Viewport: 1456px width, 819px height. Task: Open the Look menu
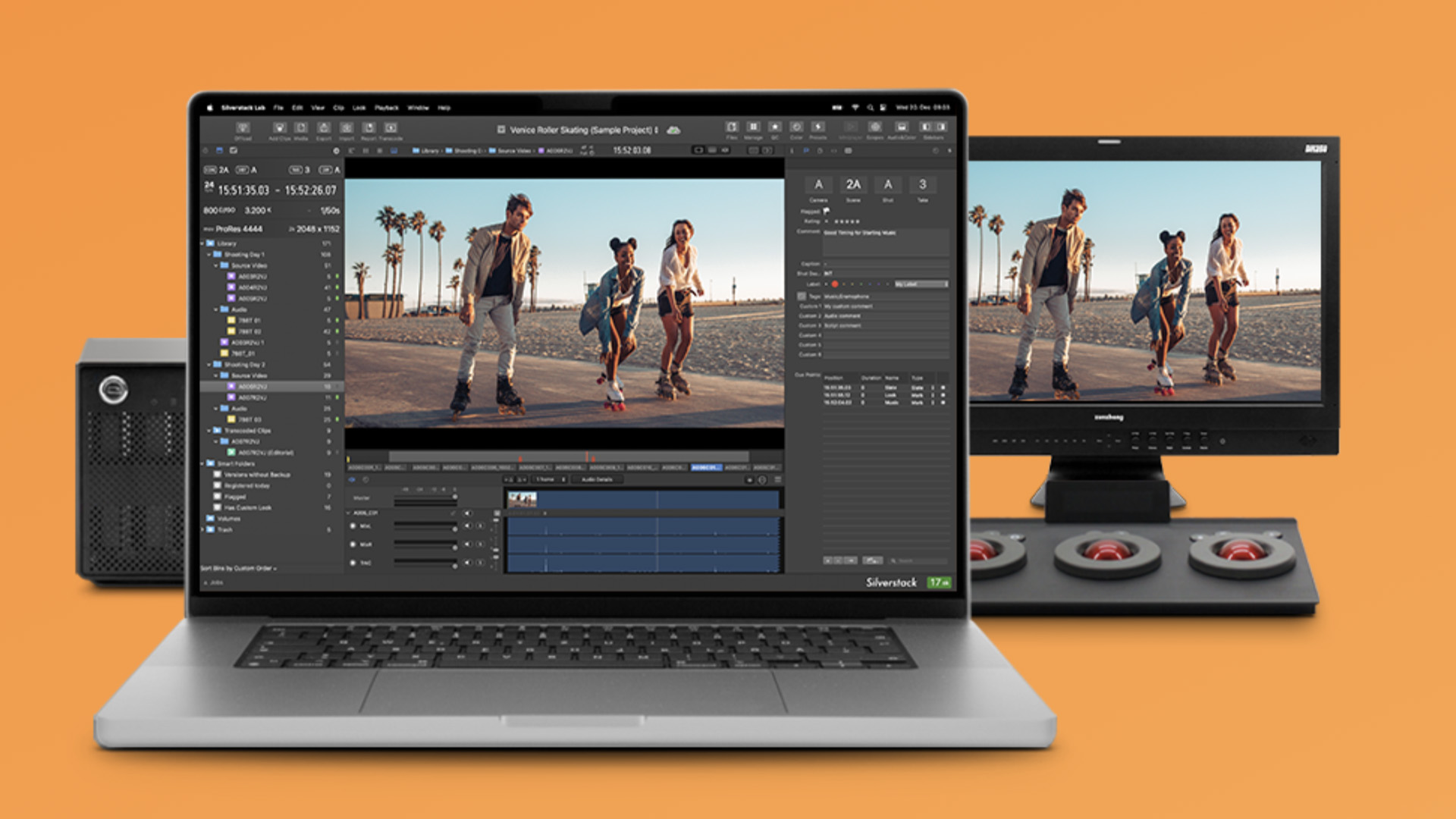pos(359,108)
